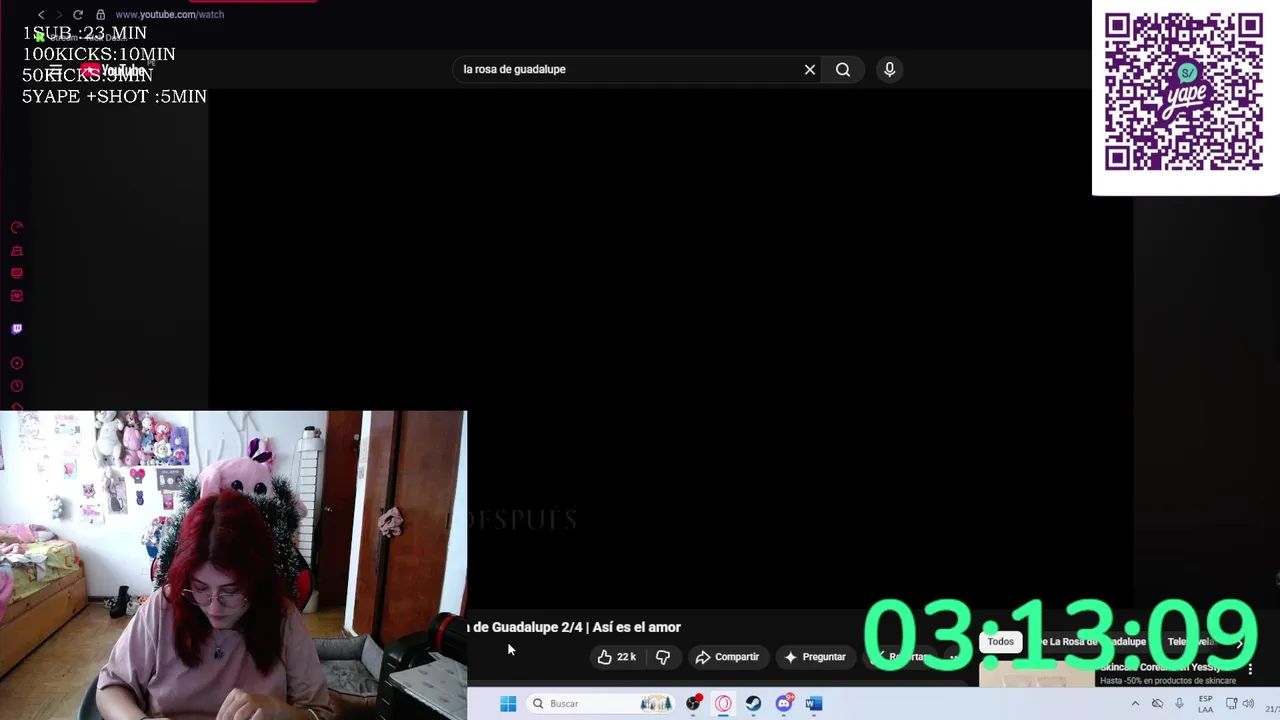This screenshot has width=1280, height=720.
Task: Go back with the browser back arrow
Action: point(41,15)
